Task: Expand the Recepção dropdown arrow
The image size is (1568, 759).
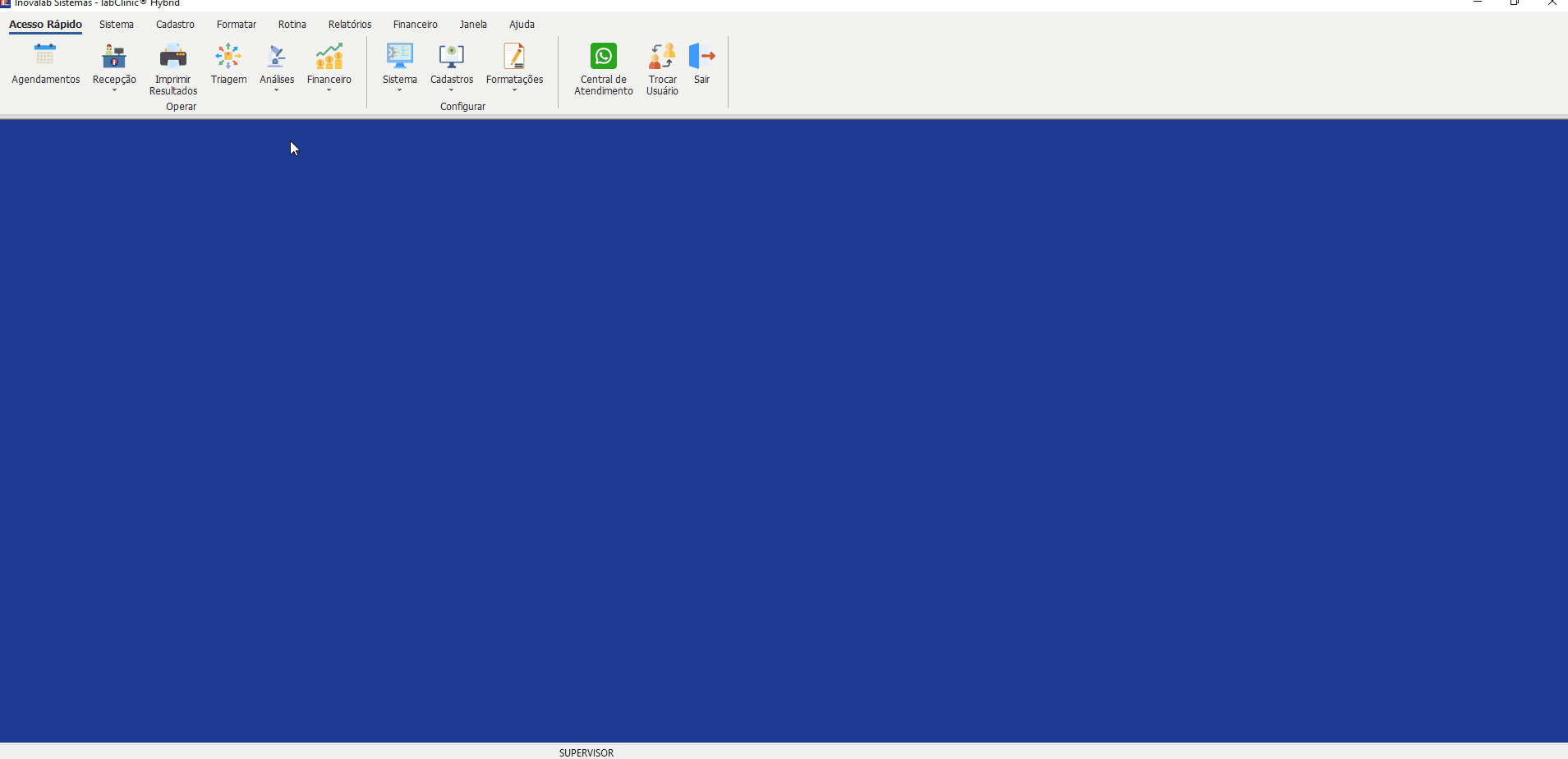Action: tap(114, 90)
